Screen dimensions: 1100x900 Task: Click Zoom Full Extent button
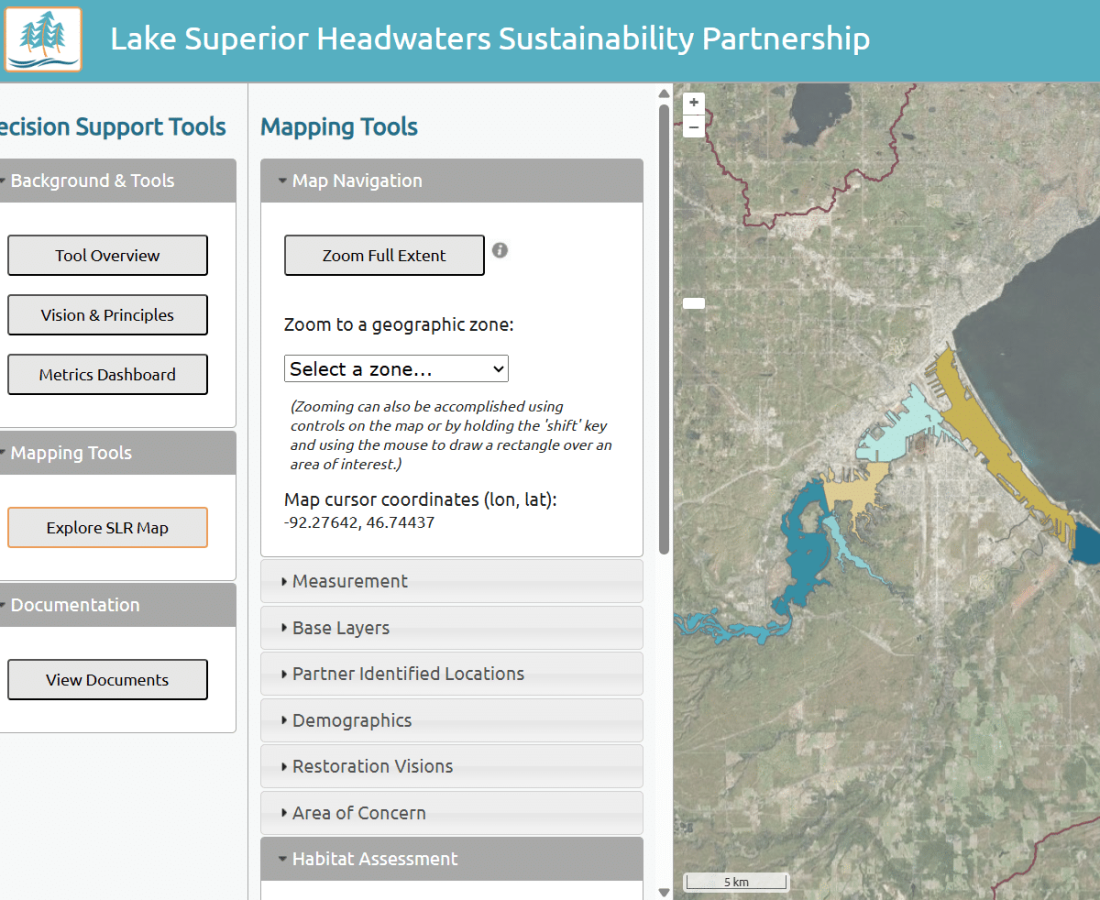(384, 255)
